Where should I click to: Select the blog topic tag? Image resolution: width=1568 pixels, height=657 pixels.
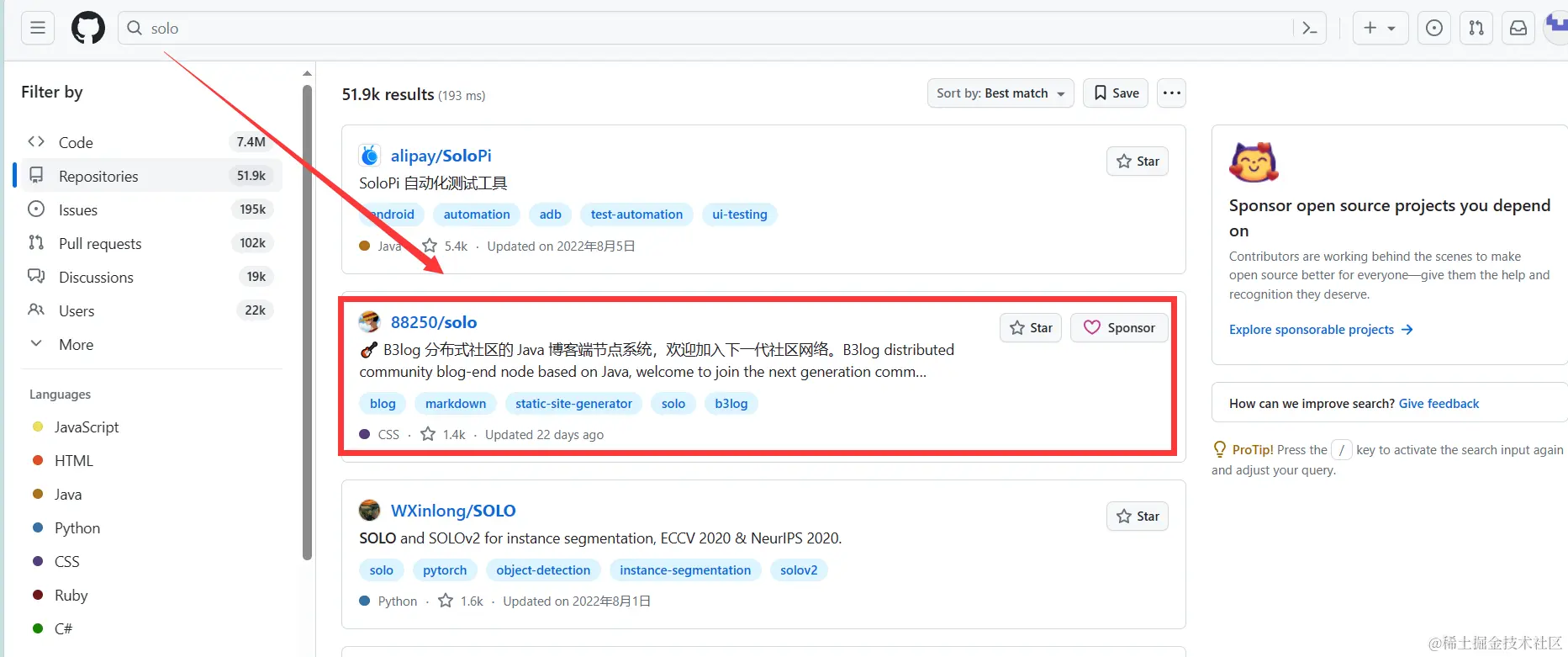383,404
